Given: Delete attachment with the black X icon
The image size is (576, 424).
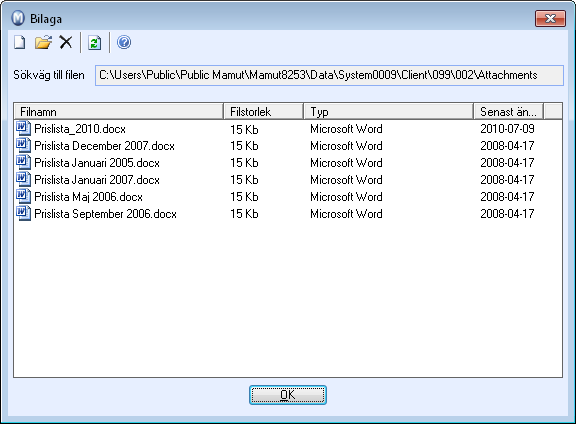Looking at the screenshot, I should point(66,42).
